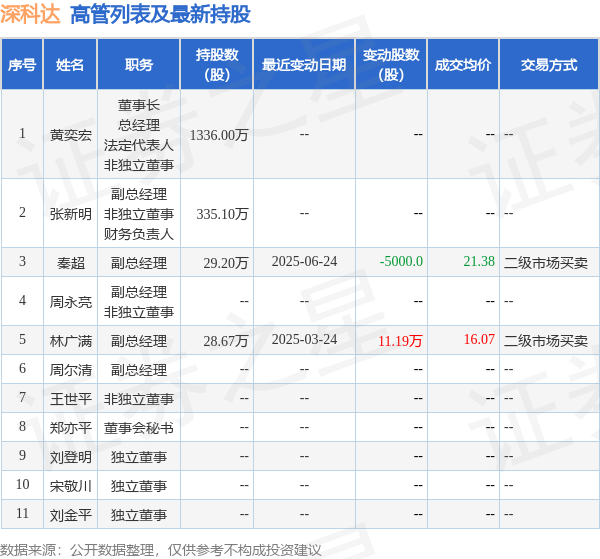Click row number 5

tap(22, 339)
